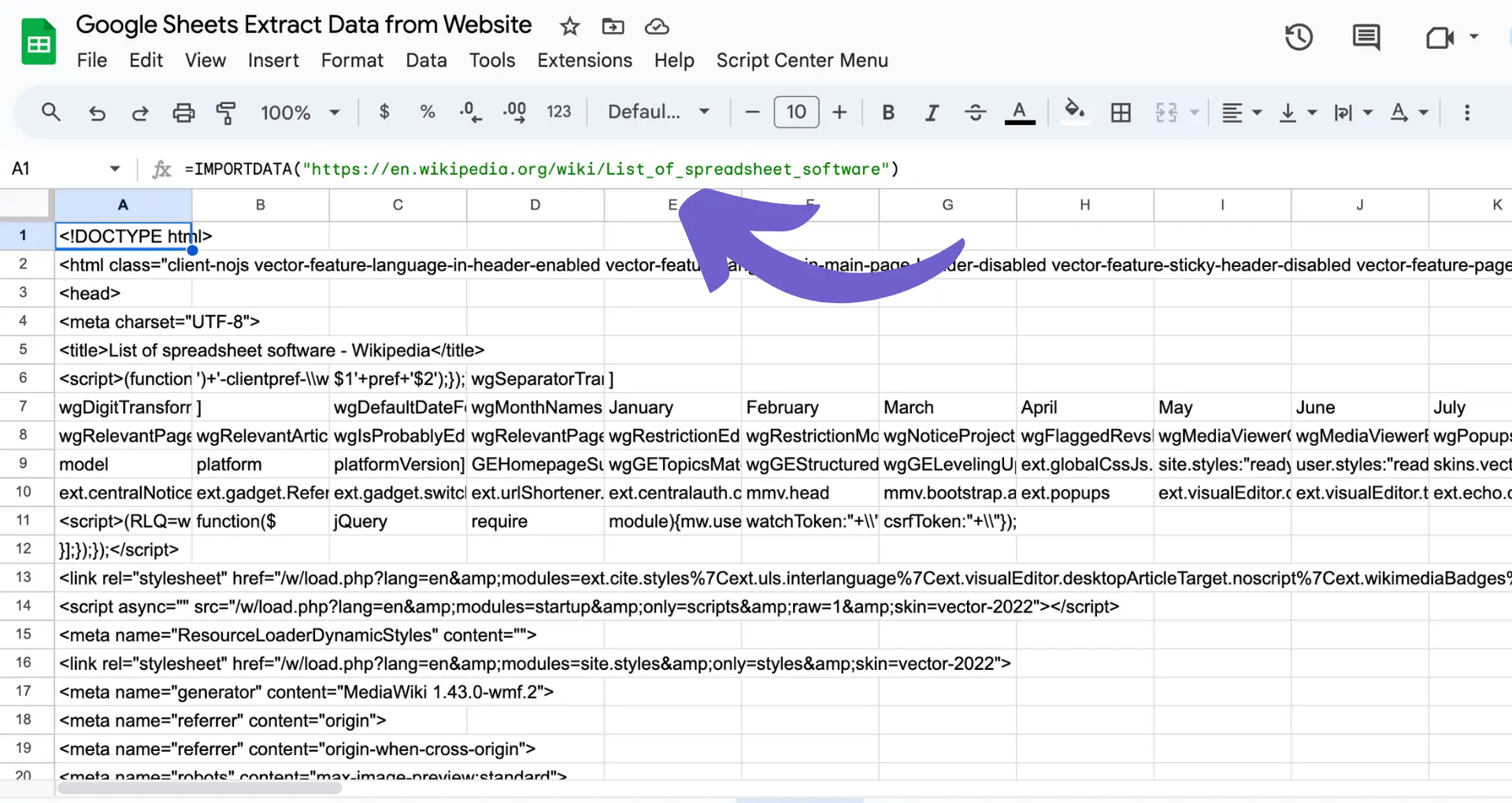Open the text color picker
The width and height of the screenshot is (1512, 803).
point(1020,113)
